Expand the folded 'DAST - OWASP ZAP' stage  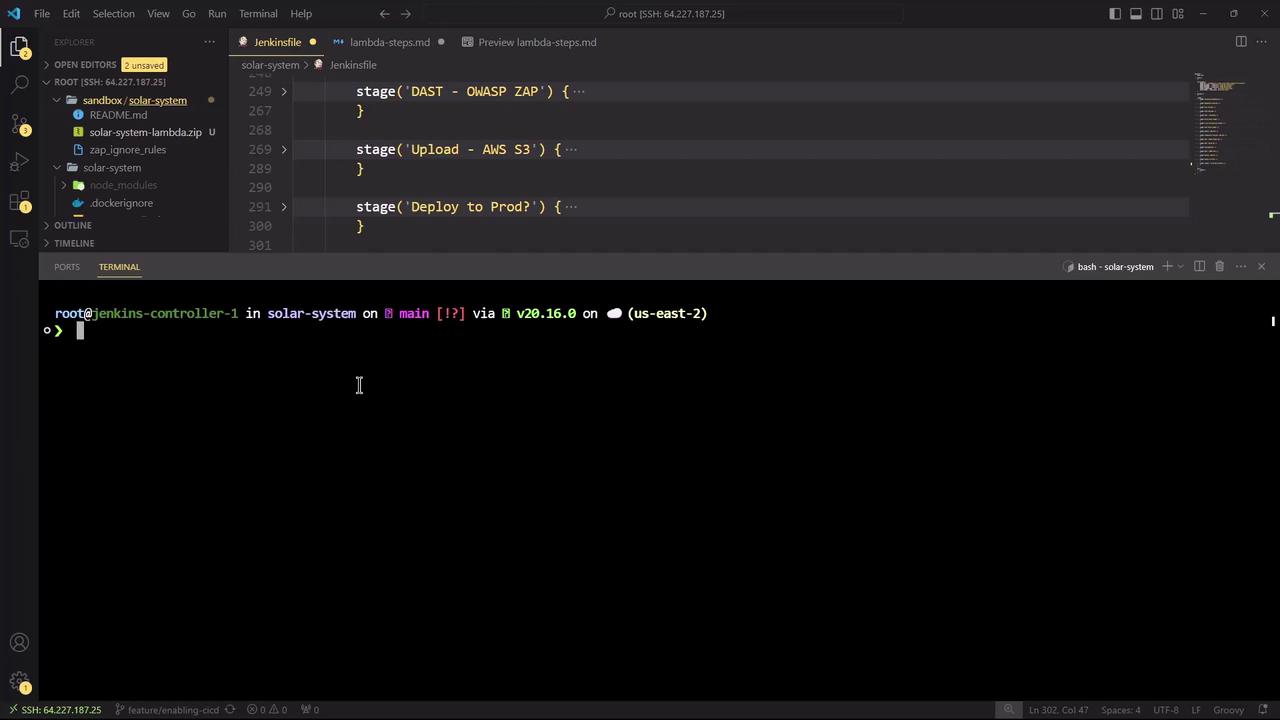click(284, 92)
